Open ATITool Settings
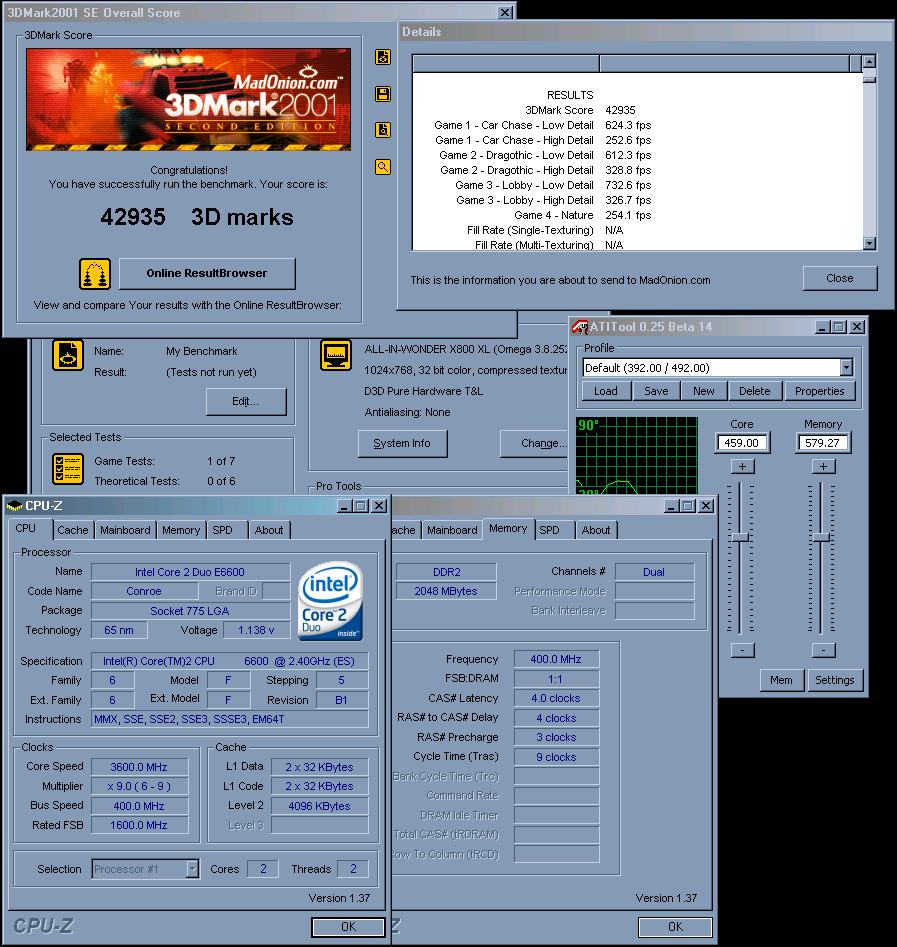897x947 pixels. tap(835, 680)
